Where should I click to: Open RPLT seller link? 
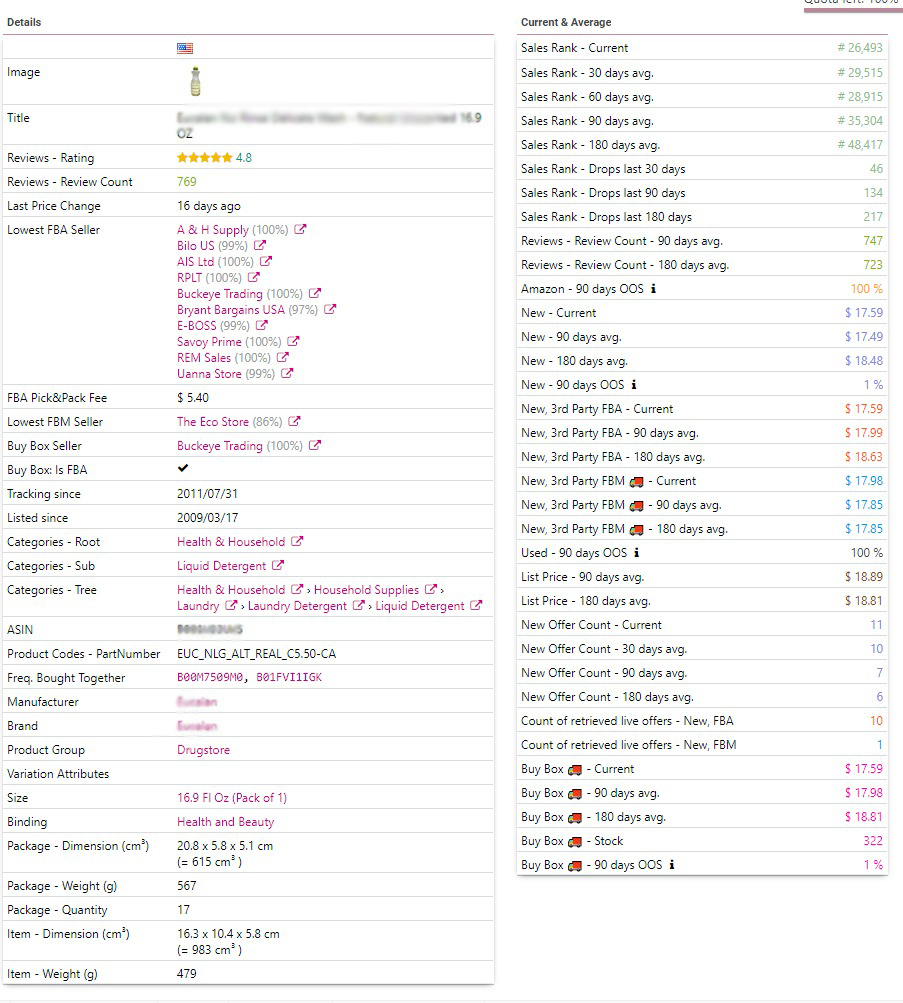[x=189, y=278]
